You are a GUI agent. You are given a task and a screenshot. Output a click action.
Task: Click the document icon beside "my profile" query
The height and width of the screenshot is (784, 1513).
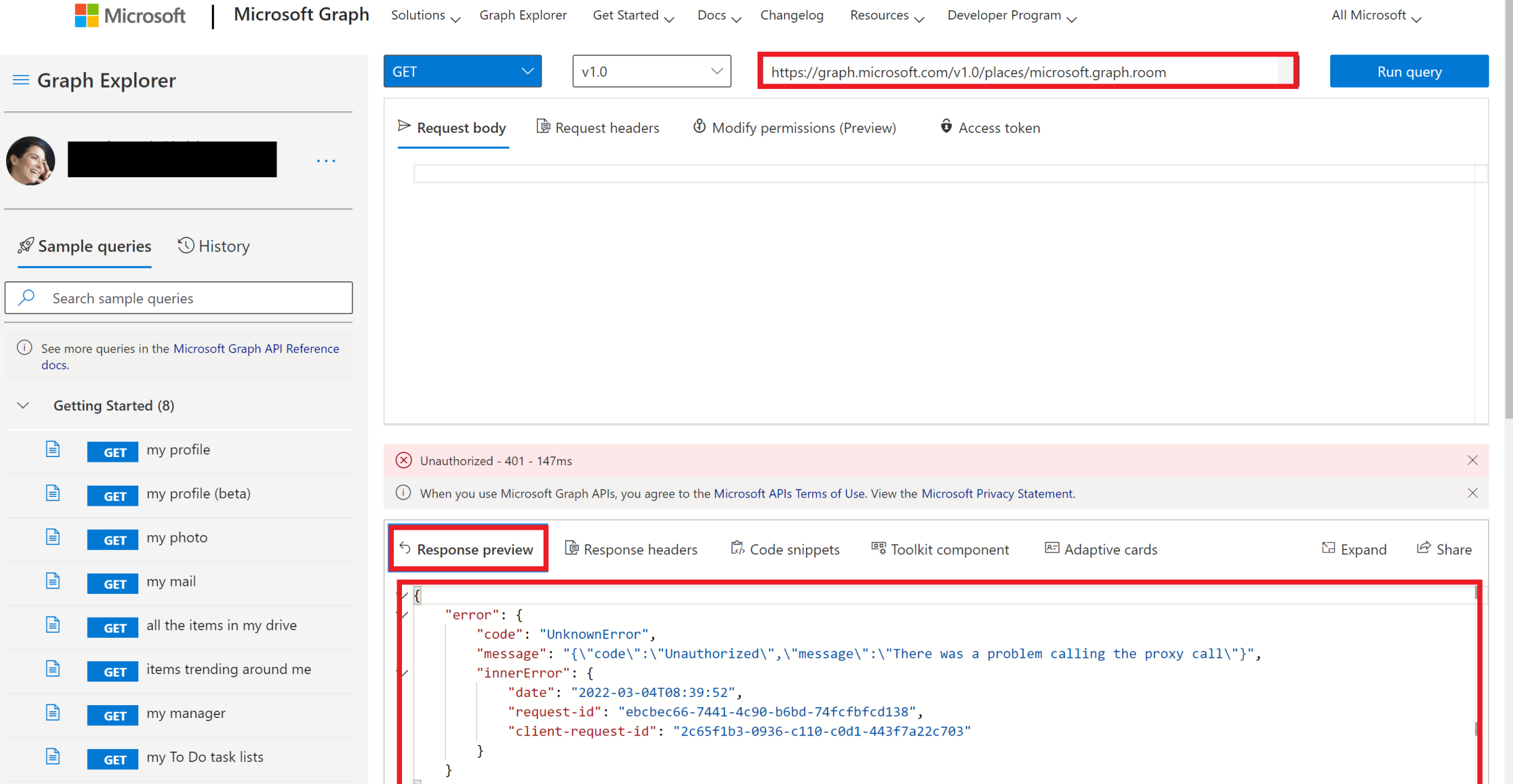click(53, 448)
